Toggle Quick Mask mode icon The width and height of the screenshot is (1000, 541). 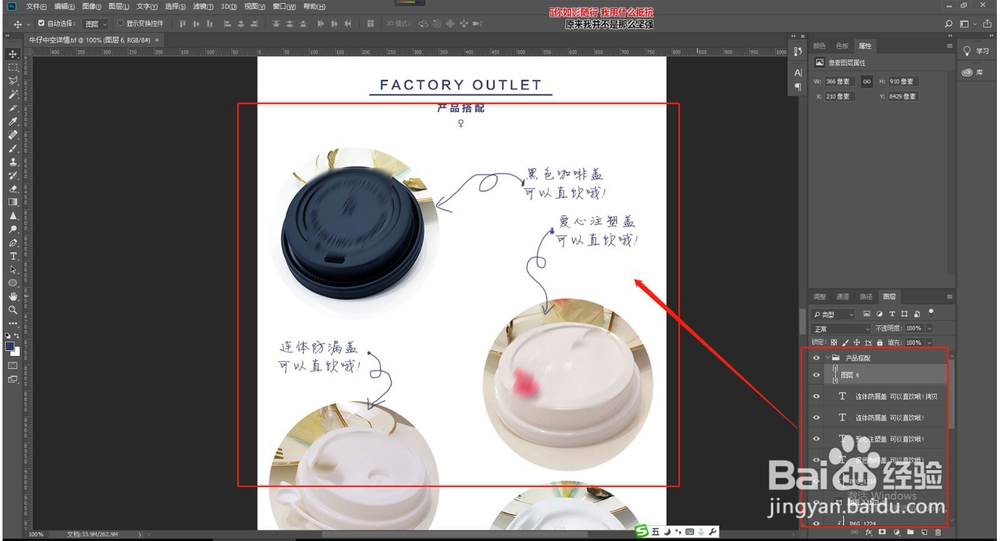tap(13, 366)
